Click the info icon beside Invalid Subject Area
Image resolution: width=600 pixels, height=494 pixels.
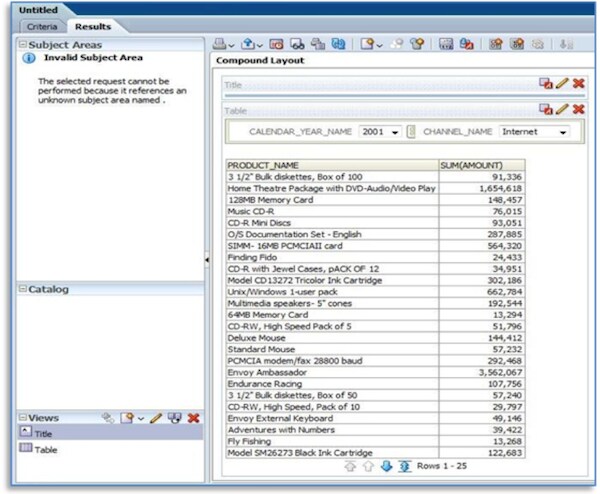click(29, 58)
